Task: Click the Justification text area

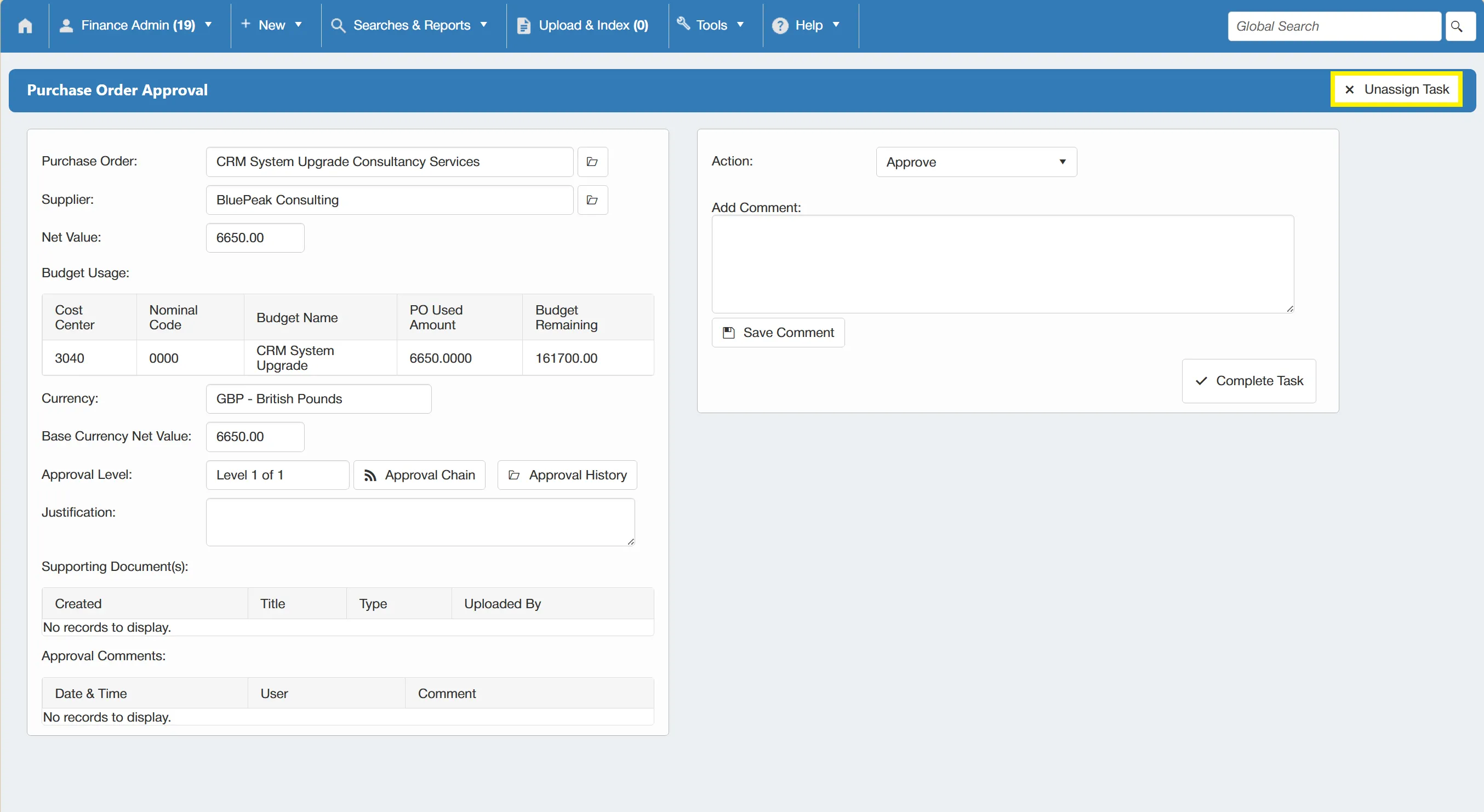Action: (420, 522)
